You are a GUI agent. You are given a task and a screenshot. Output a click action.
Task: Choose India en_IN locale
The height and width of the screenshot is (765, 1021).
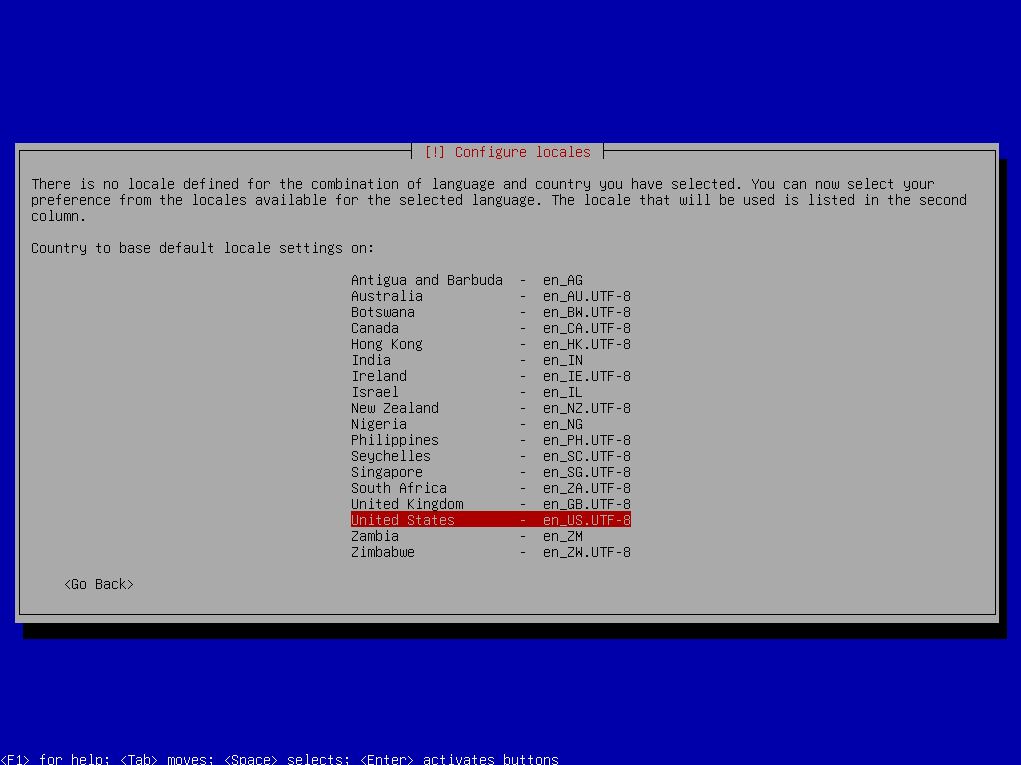(491, 360)
